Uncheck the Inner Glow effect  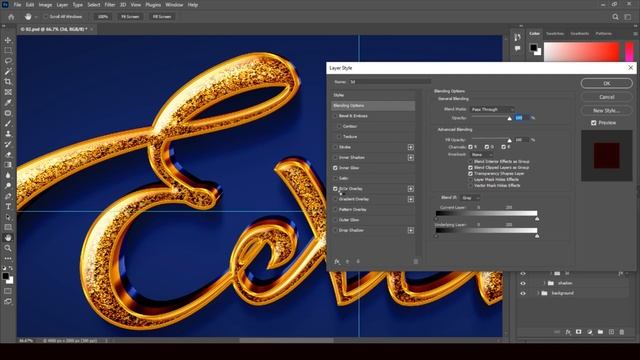point(335,168)
